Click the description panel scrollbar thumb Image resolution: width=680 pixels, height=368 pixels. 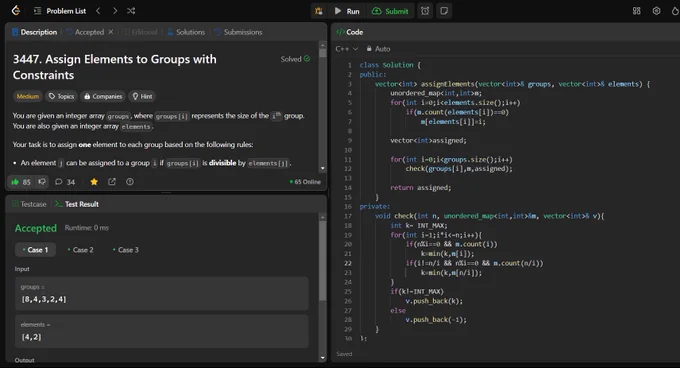[323, 53]
